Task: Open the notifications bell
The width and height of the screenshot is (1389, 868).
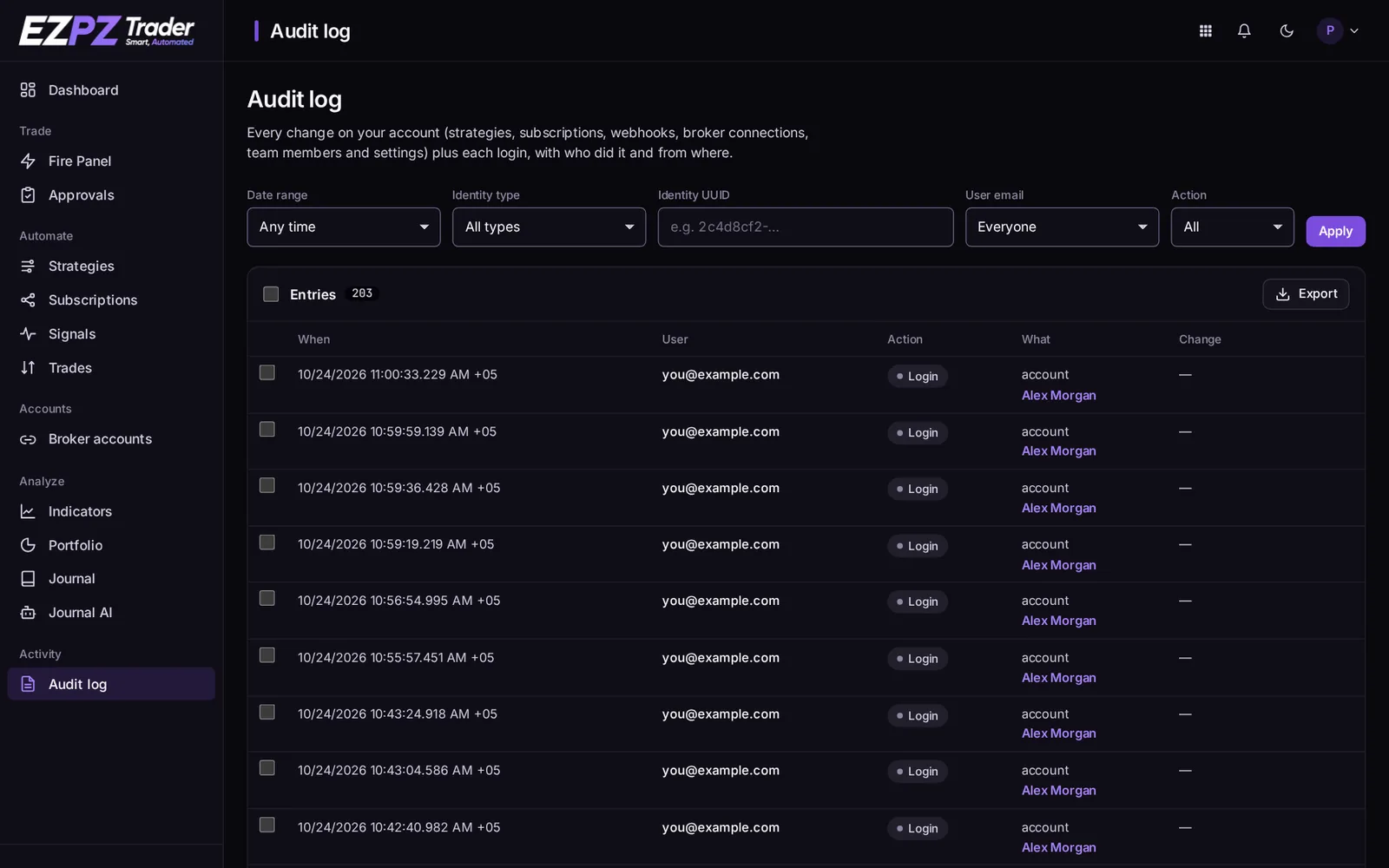Action: click(x=1244, y=31)
